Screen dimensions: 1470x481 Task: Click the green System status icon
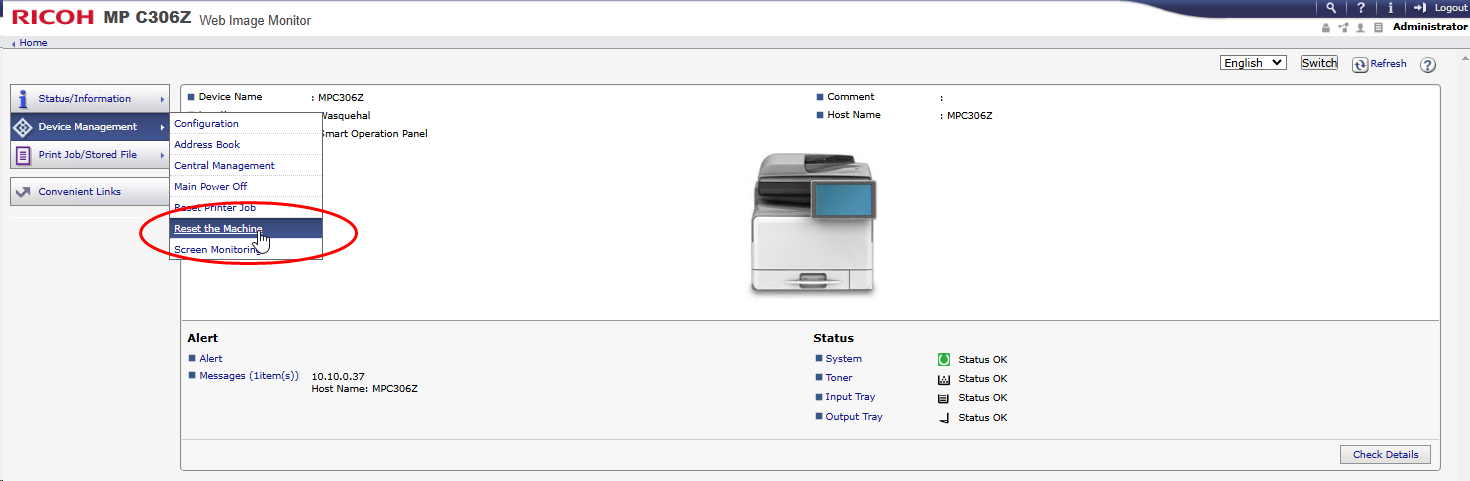point(943,359)
